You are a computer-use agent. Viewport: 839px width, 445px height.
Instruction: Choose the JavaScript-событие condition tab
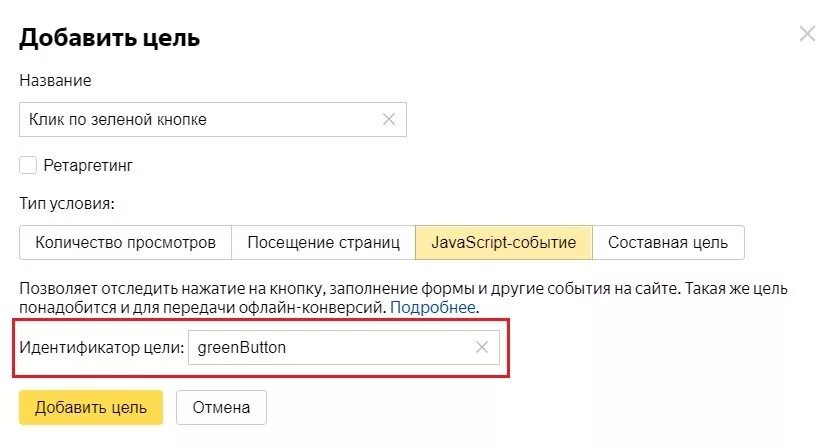click(x=503, y=242)
